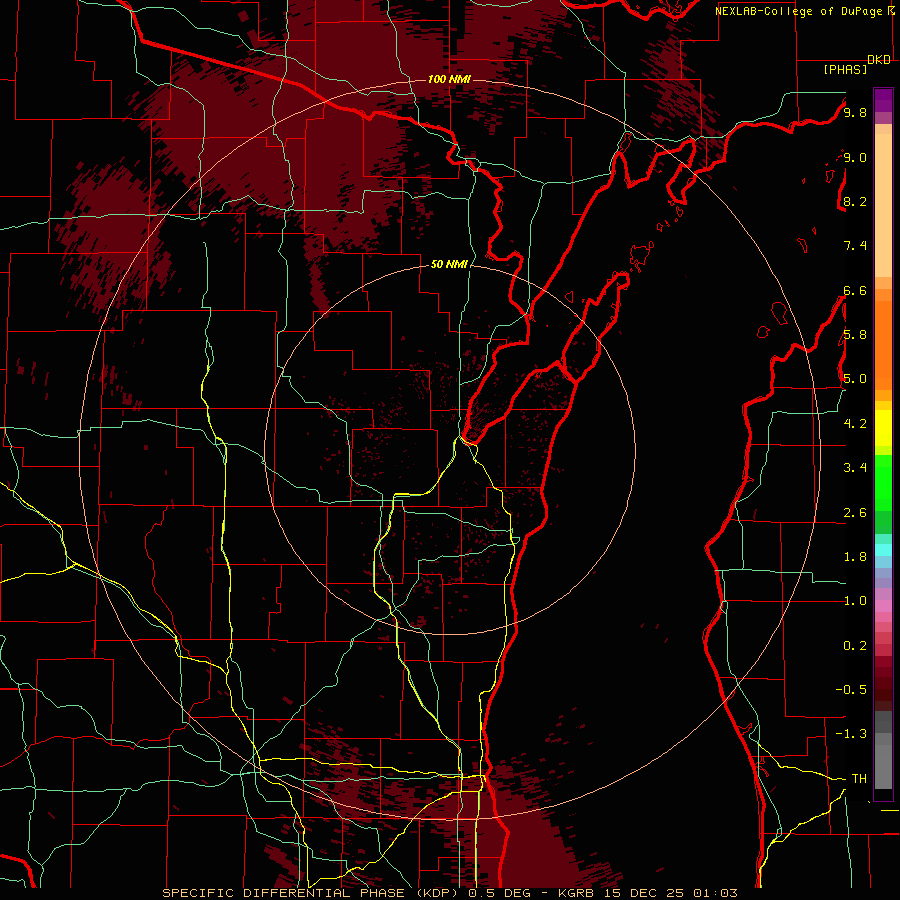The image size is (900, 900).
Task: Click the 9.8 value on the color scale
Action: tap(855, 112)
